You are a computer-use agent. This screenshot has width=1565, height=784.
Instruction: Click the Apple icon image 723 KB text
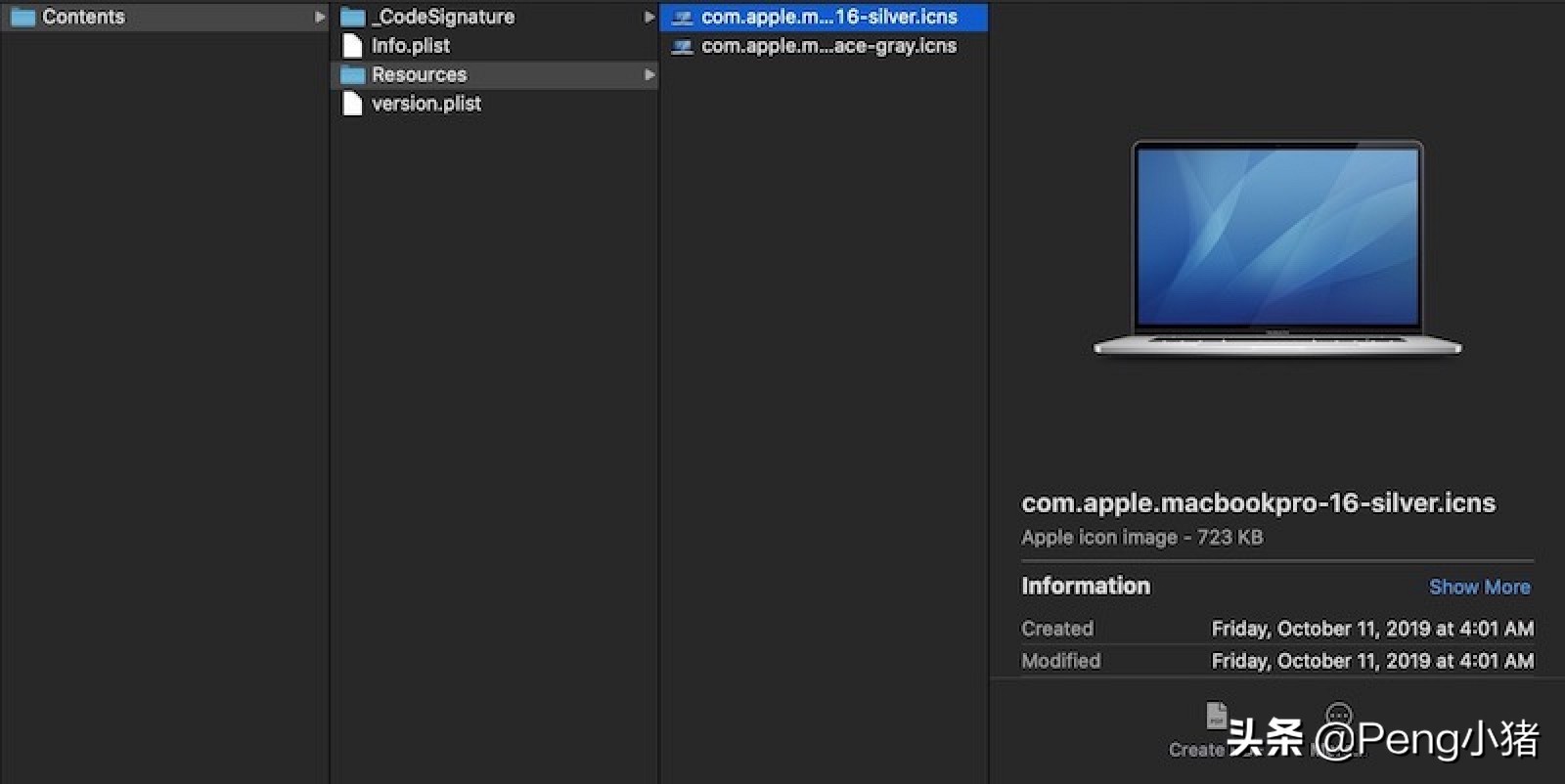[1141, 537]
